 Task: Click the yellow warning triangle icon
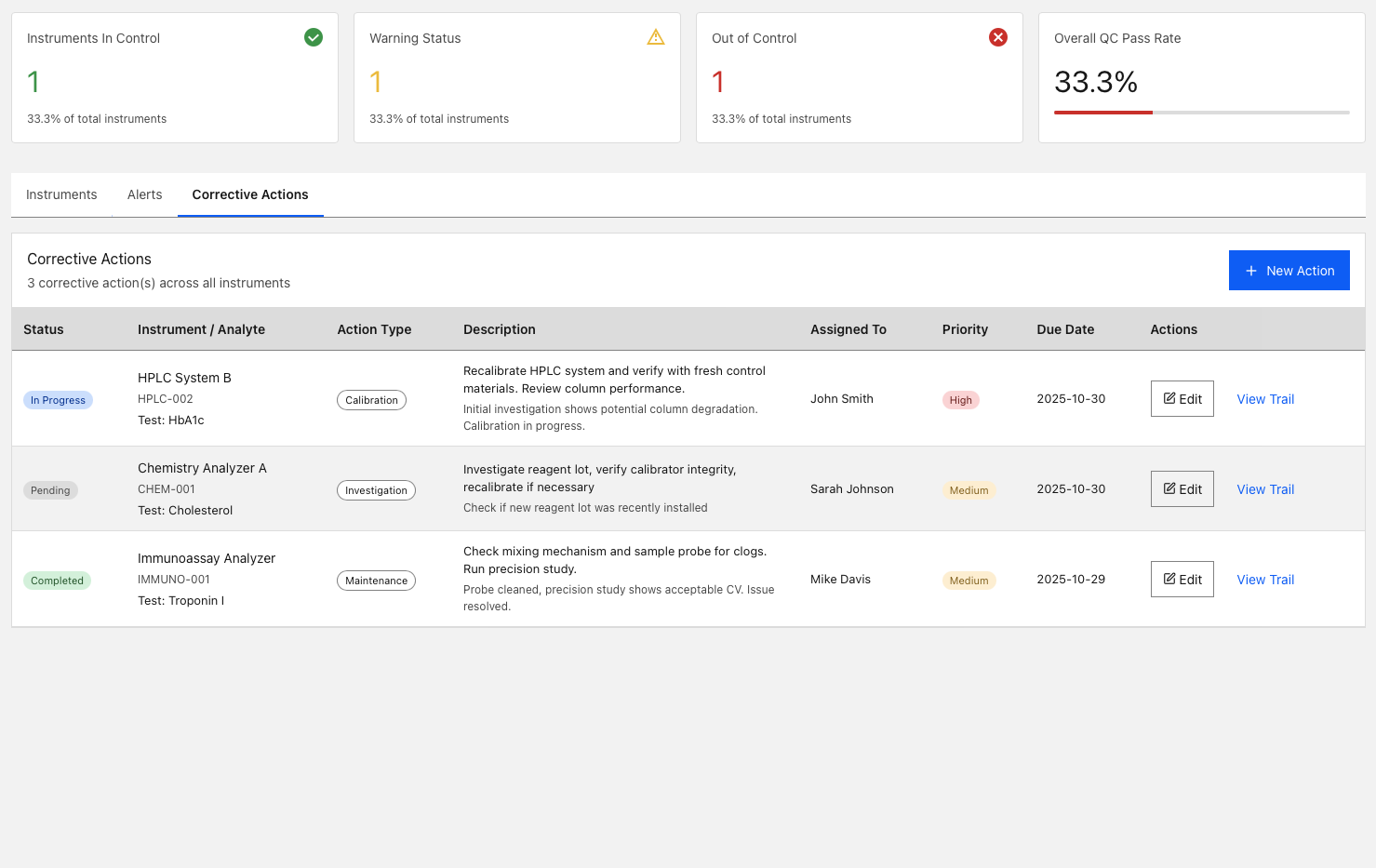(x=656, y=37)
